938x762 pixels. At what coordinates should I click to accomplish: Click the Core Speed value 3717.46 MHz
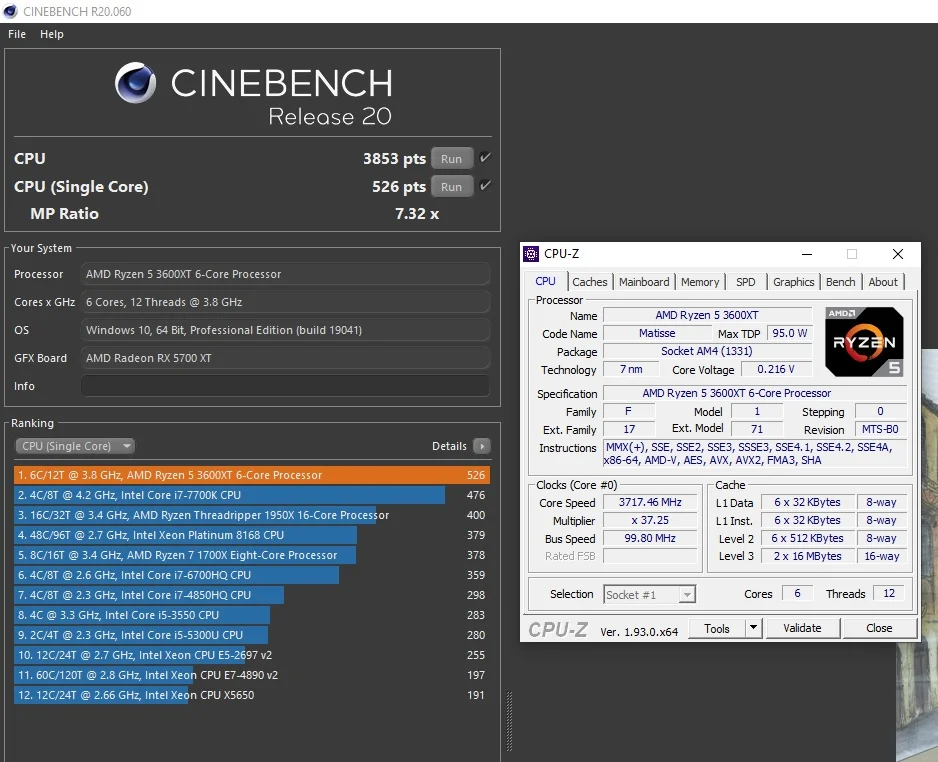[x=650, y=502]
